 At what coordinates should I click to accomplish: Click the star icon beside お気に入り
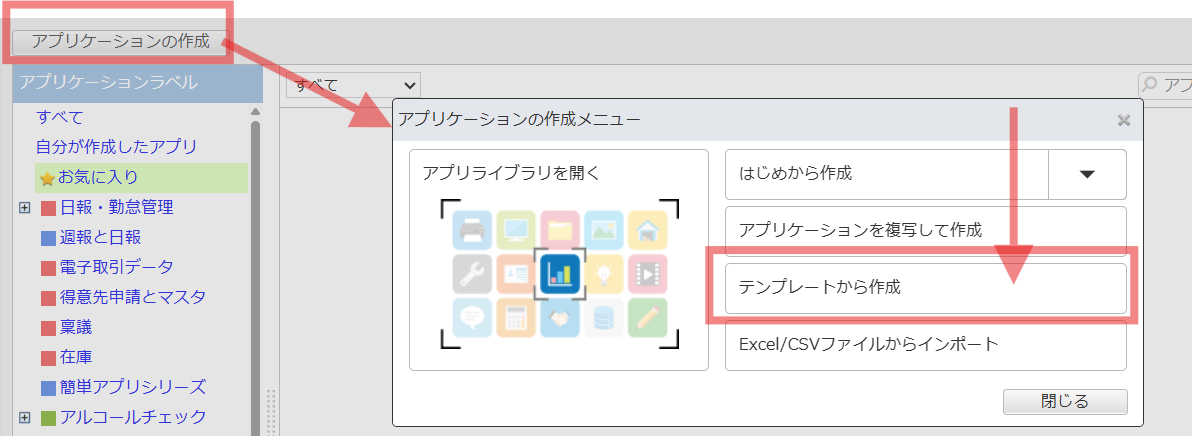point(46,178)
